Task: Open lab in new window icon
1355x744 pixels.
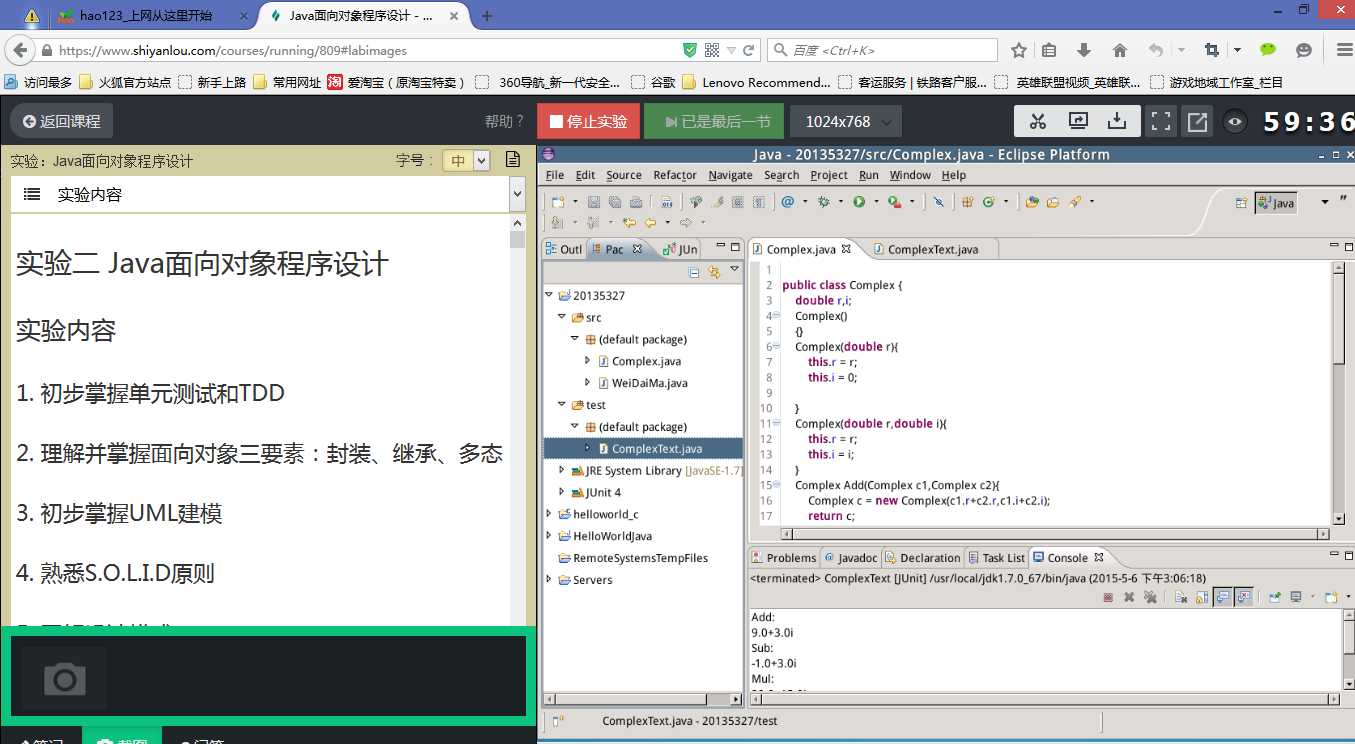Action: click(x=1196, y=121)
